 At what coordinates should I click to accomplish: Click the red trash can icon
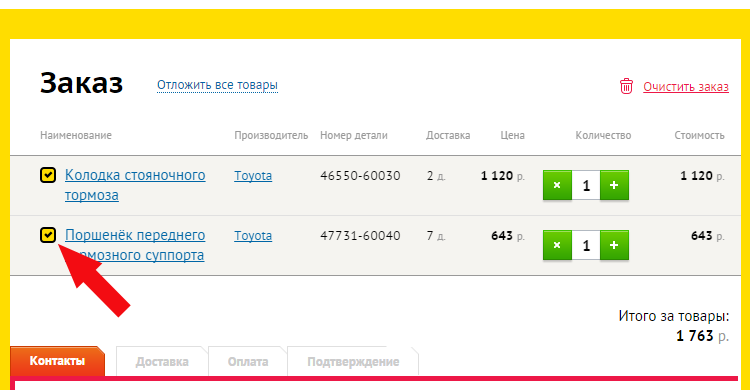point(626,86)
